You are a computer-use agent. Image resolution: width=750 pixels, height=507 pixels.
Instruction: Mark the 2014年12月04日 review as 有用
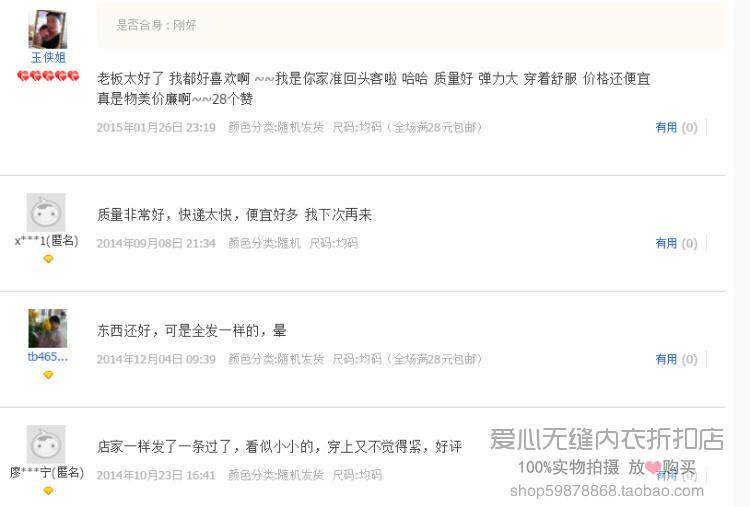(666, 359)
